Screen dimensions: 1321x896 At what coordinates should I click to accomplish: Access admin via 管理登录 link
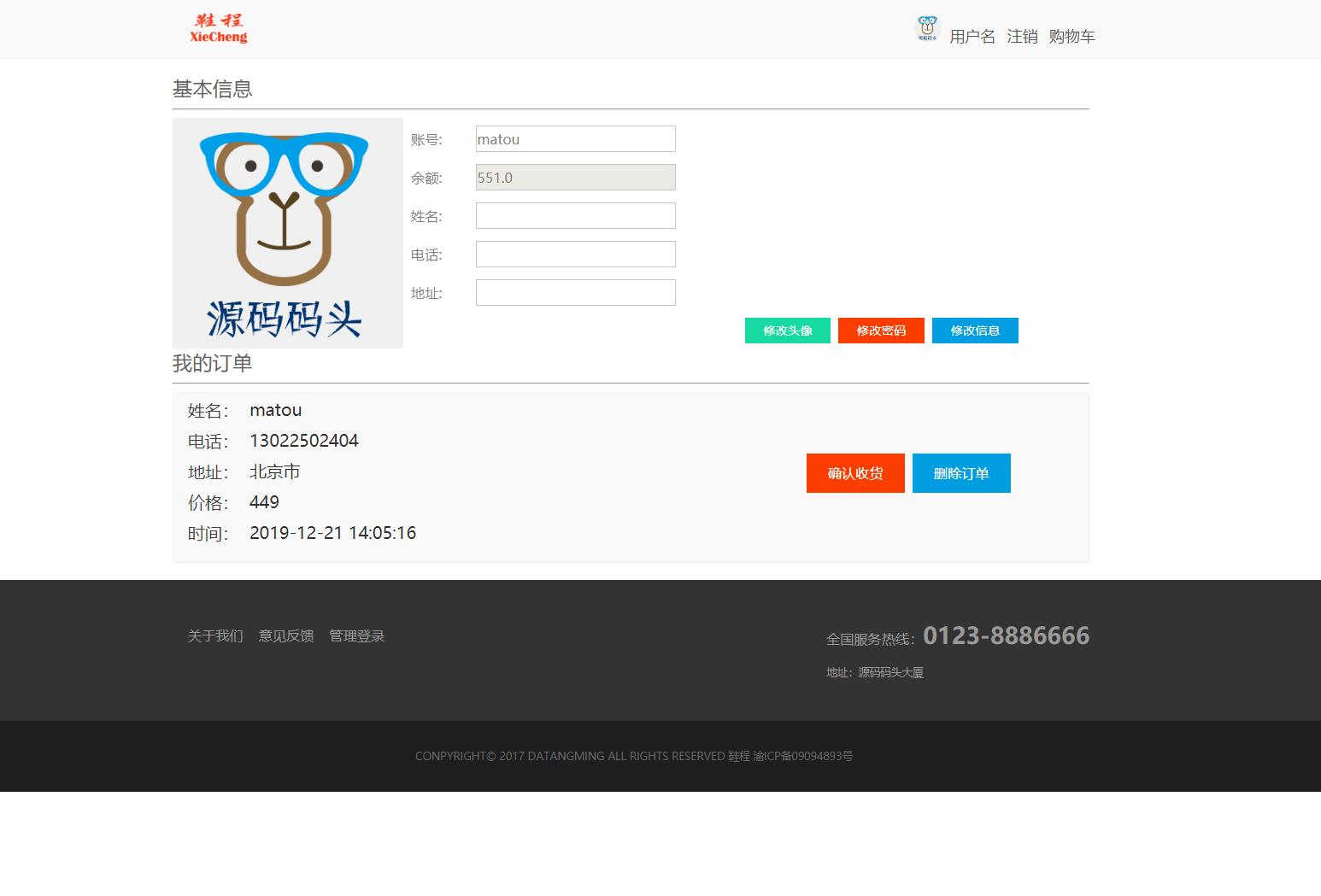356,635
